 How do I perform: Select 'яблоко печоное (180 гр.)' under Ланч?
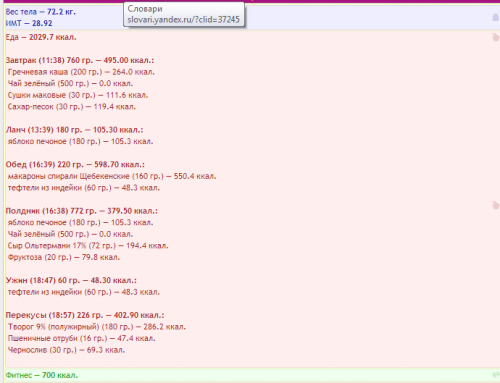point(80,142)
